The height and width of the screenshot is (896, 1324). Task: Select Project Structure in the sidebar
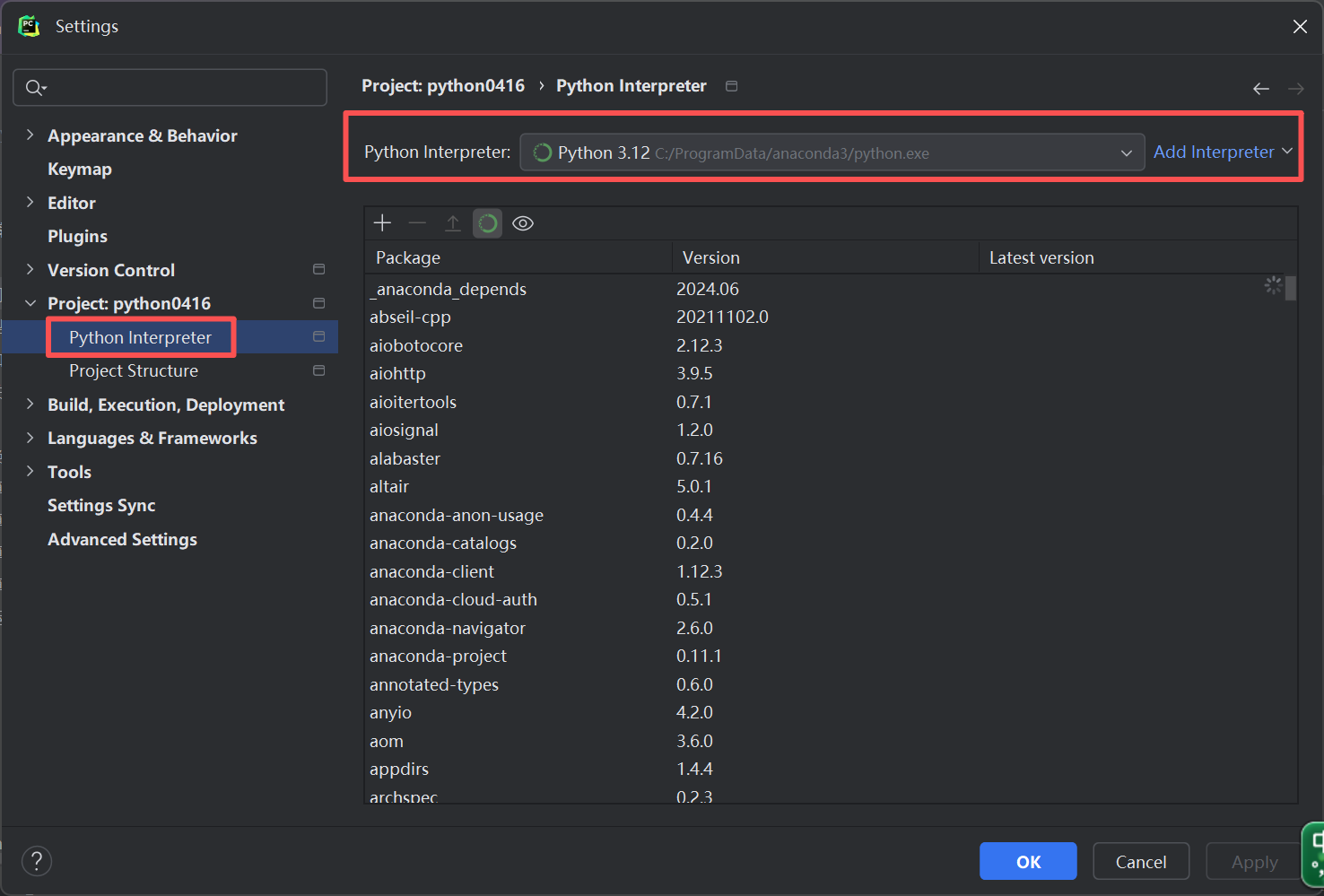tap(134, 371)
